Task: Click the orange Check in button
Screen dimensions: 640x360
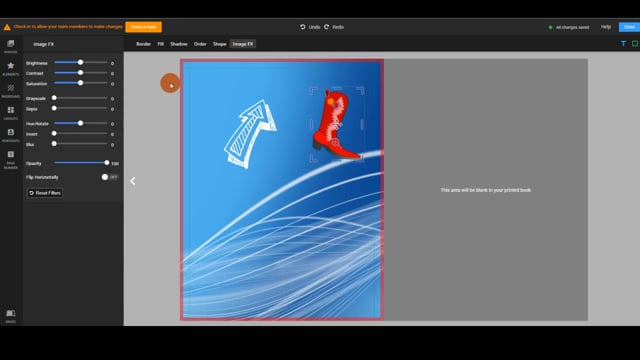Action: pyautogui.click(x=143, y=27)
